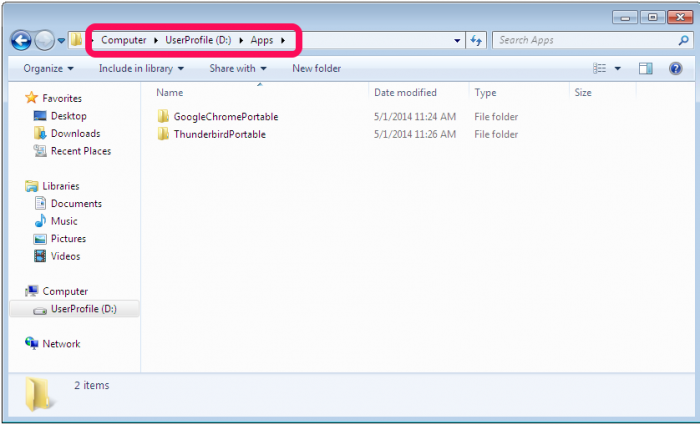The height and width of the screenshot is (425, 700).
Task: Click the UserProfile (D:) drive icon
Action: pos(40,310)
